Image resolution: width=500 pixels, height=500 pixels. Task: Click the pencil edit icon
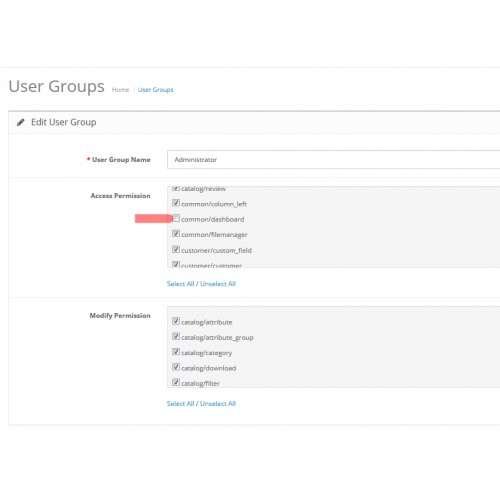pyautogui.click(x=21, y=122)
